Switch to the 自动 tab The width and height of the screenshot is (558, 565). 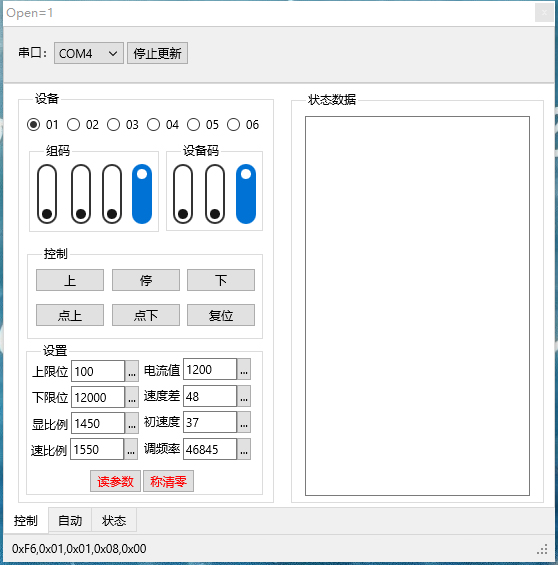tap(70, 520)
